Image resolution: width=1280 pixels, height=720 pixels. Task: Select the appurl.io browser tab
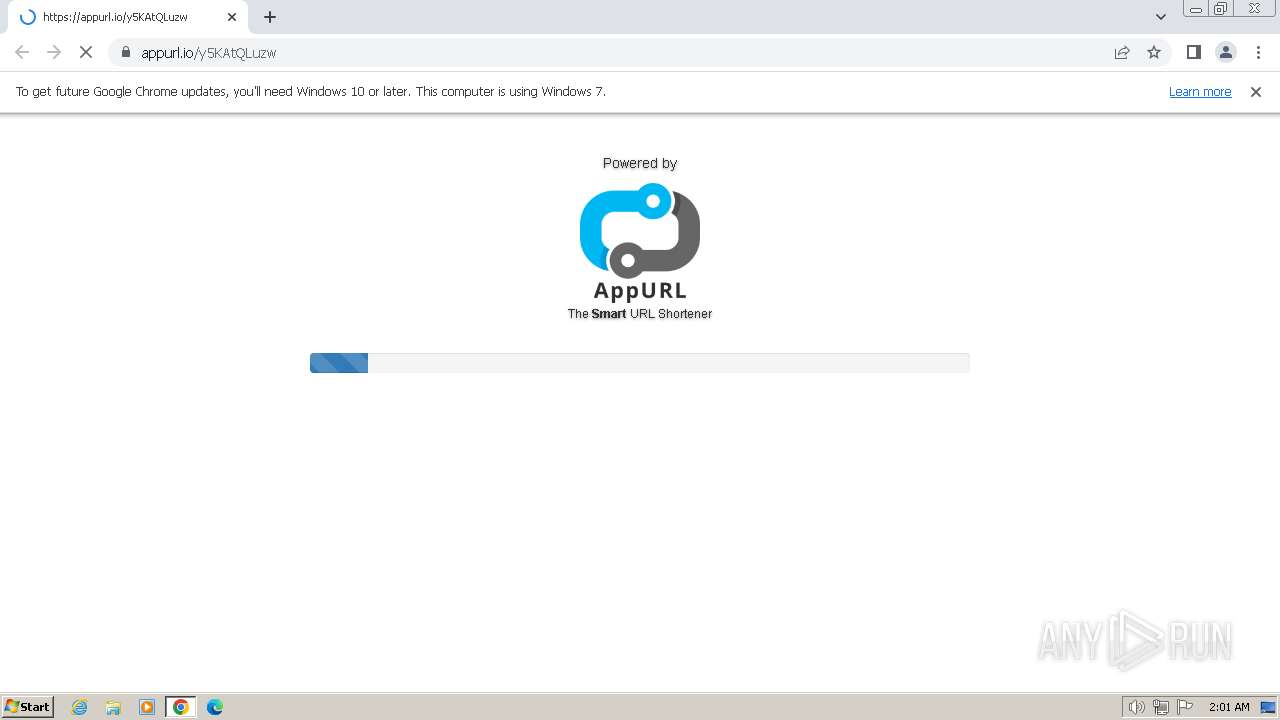click(127, 17)
